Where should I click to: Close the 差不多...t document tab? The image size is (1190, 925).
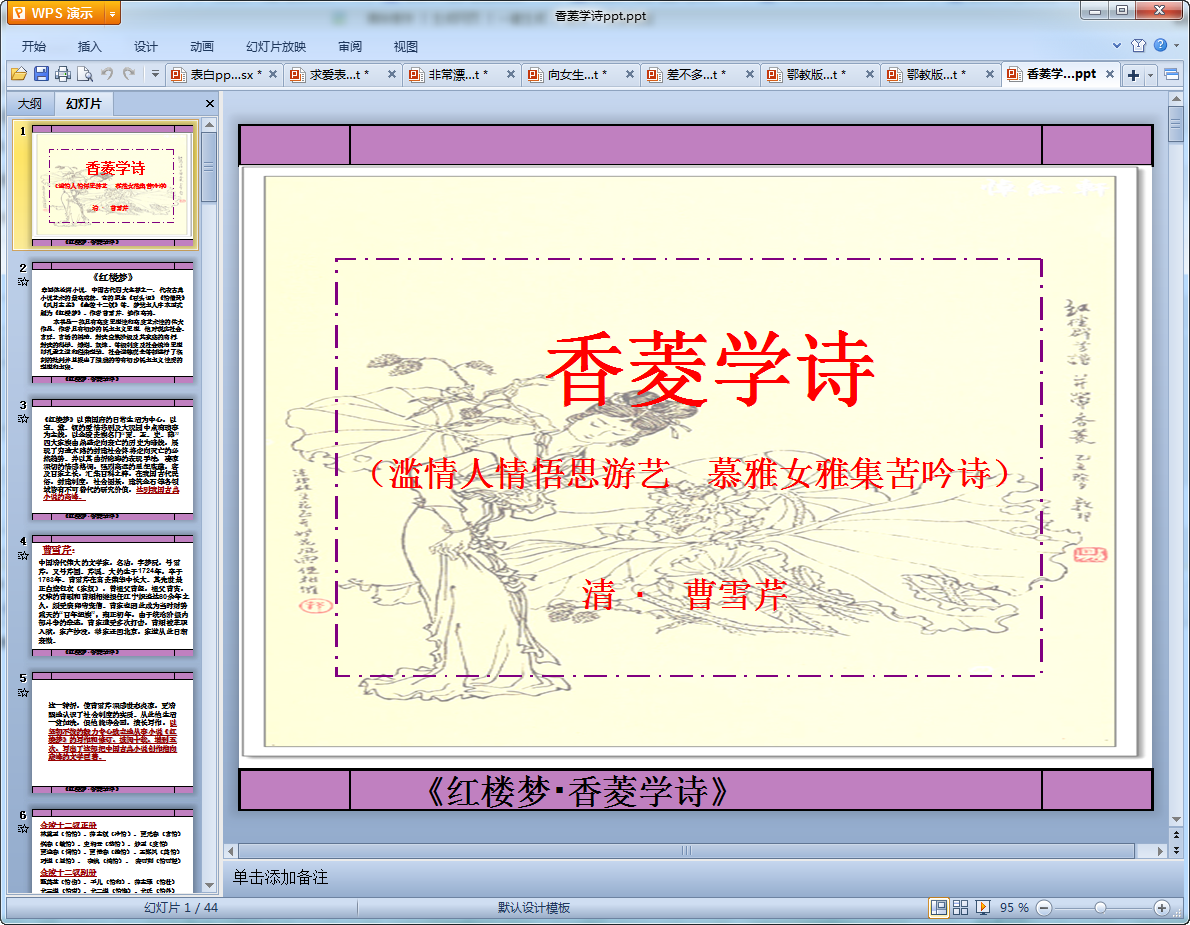750,74
